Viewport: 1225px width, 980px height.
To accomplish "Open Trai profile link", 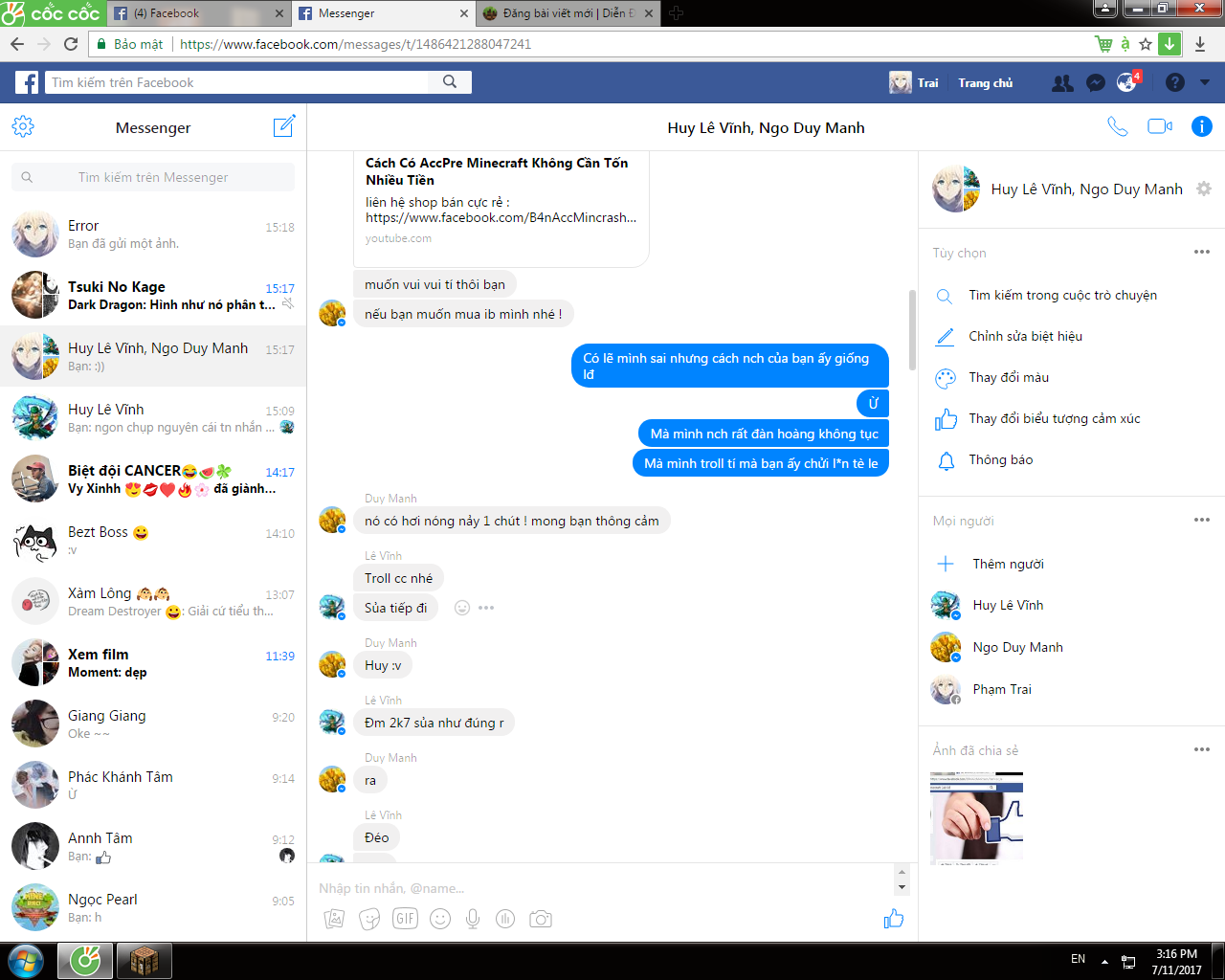I will (x=914, y=83).
